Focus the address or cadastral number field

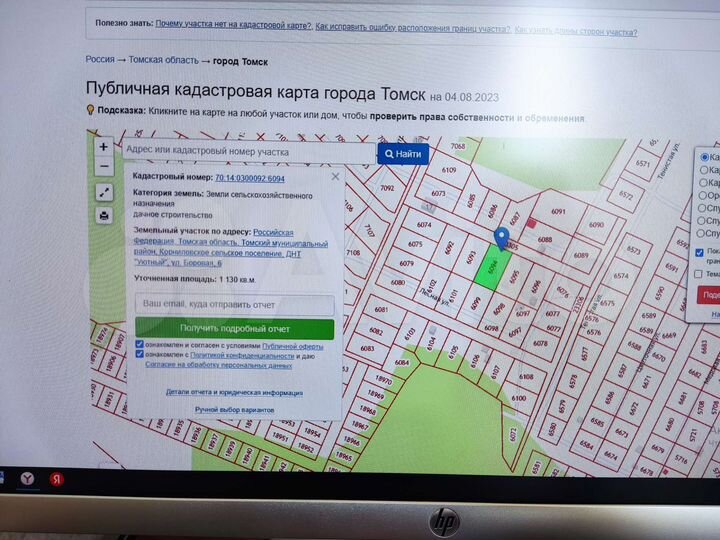[x=248, y=152]
